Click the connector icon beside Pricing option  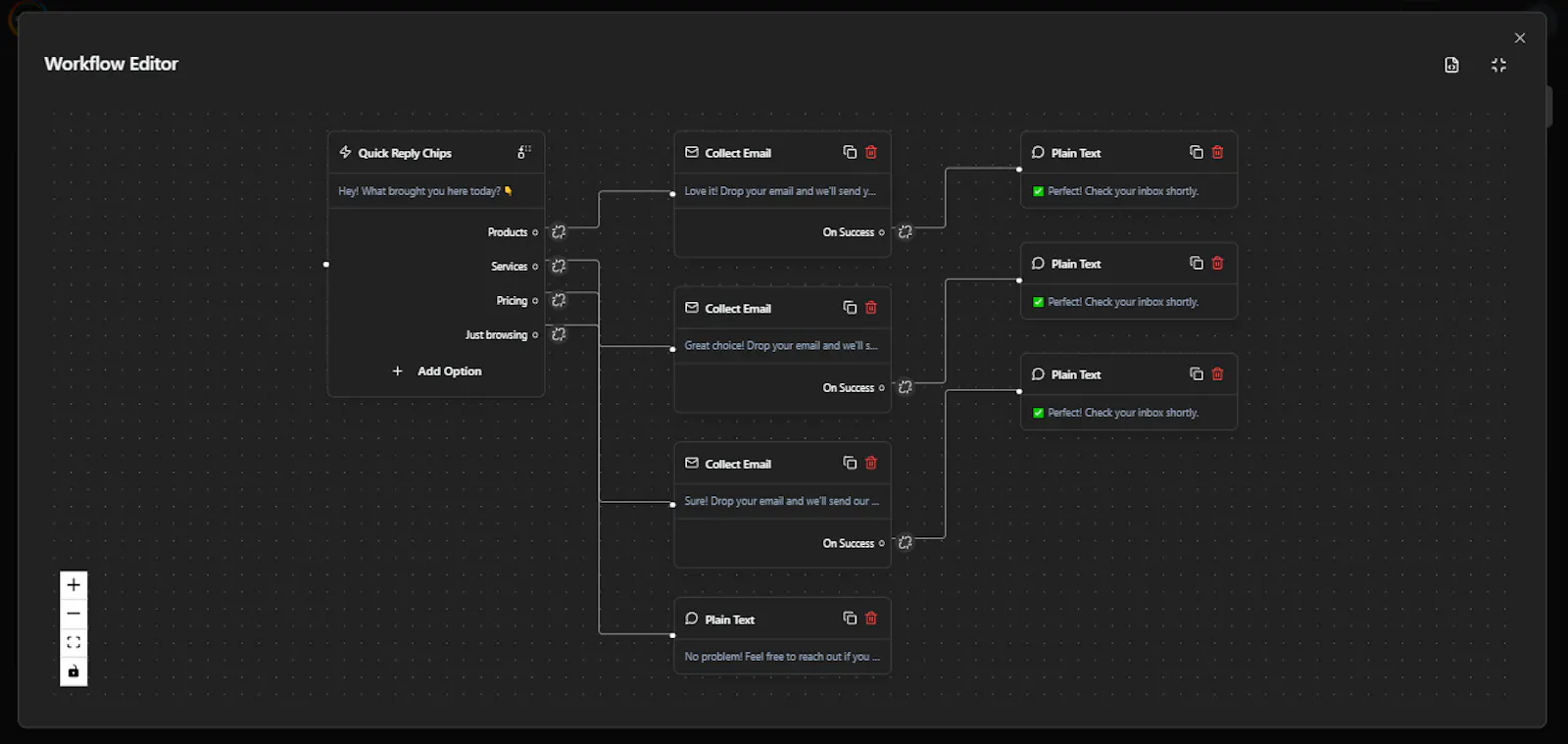coord(559,300)
